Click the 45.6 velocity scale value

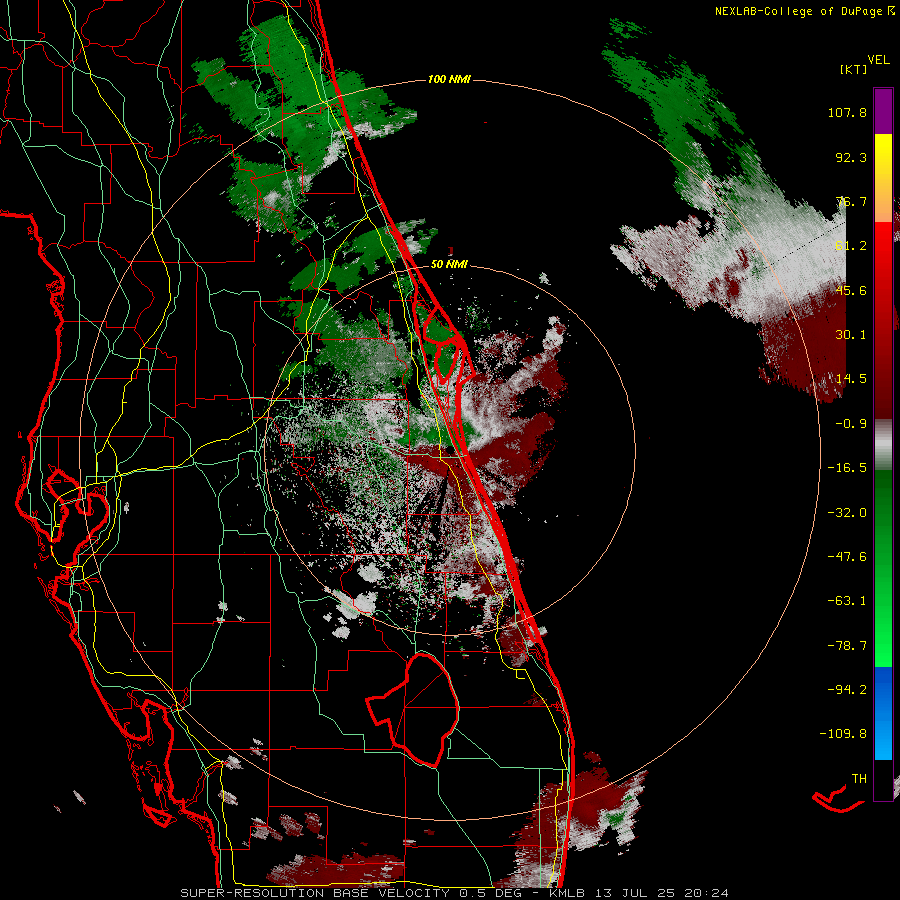tap(851, 290)
